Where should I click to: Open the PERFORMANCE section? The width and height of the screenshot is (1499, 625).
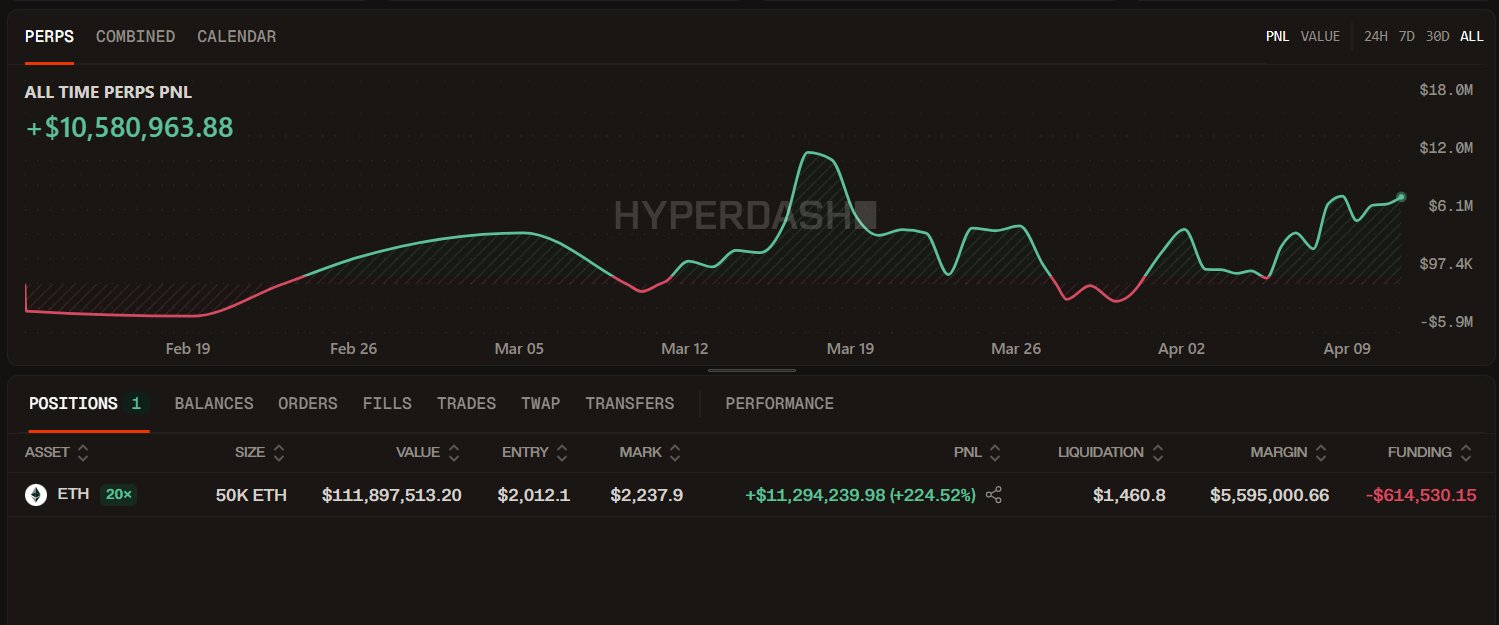[x=779, y=404]
